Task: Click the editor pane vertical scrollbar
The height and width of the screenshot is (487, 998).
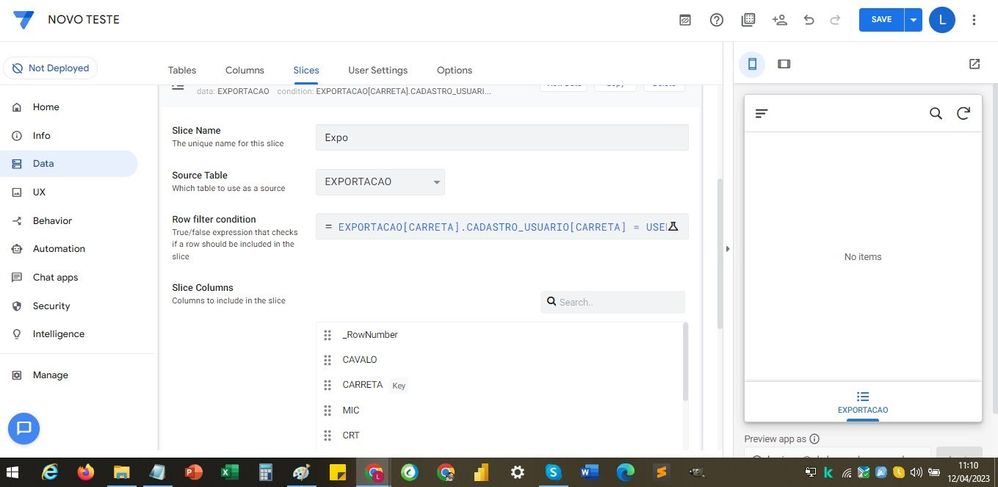Action: point(720,253)
